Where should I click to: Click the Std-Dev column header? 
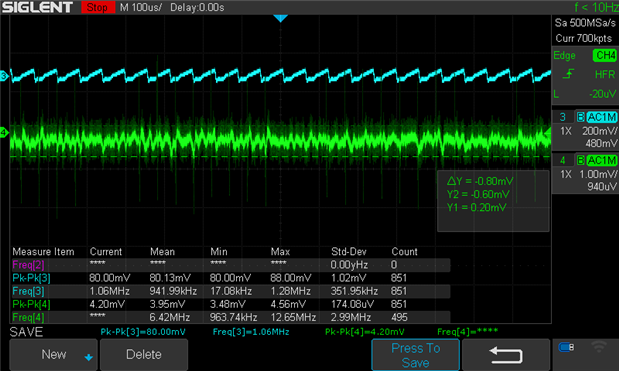pos(349,252)
